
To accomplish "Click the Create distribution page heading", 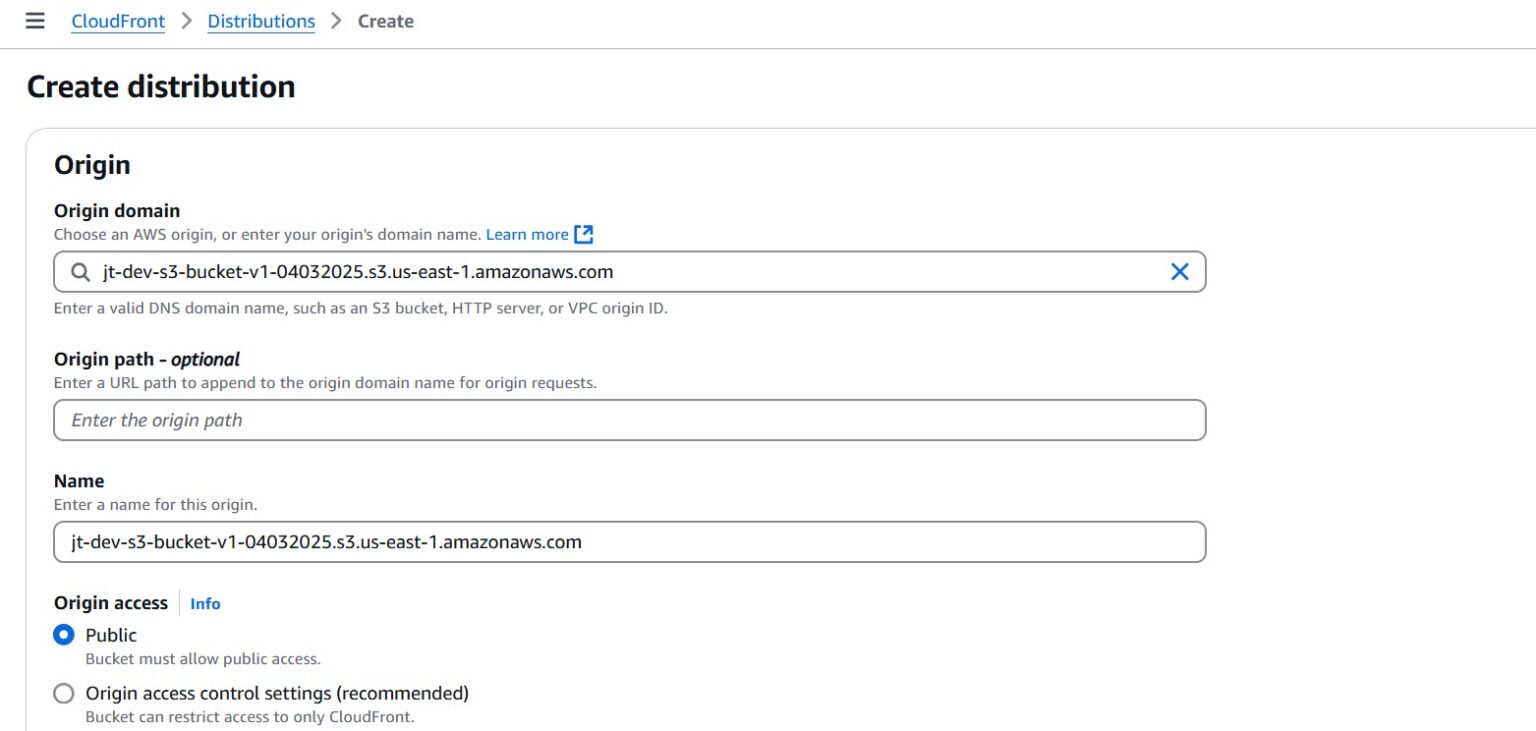I will [161, 87].
